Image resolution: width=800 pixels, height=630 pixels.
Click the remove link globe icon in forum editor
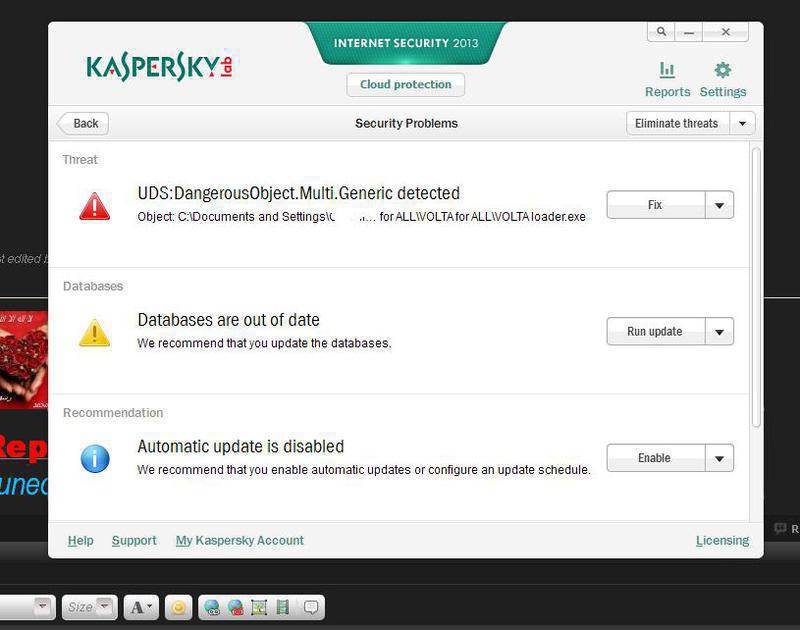235,607
